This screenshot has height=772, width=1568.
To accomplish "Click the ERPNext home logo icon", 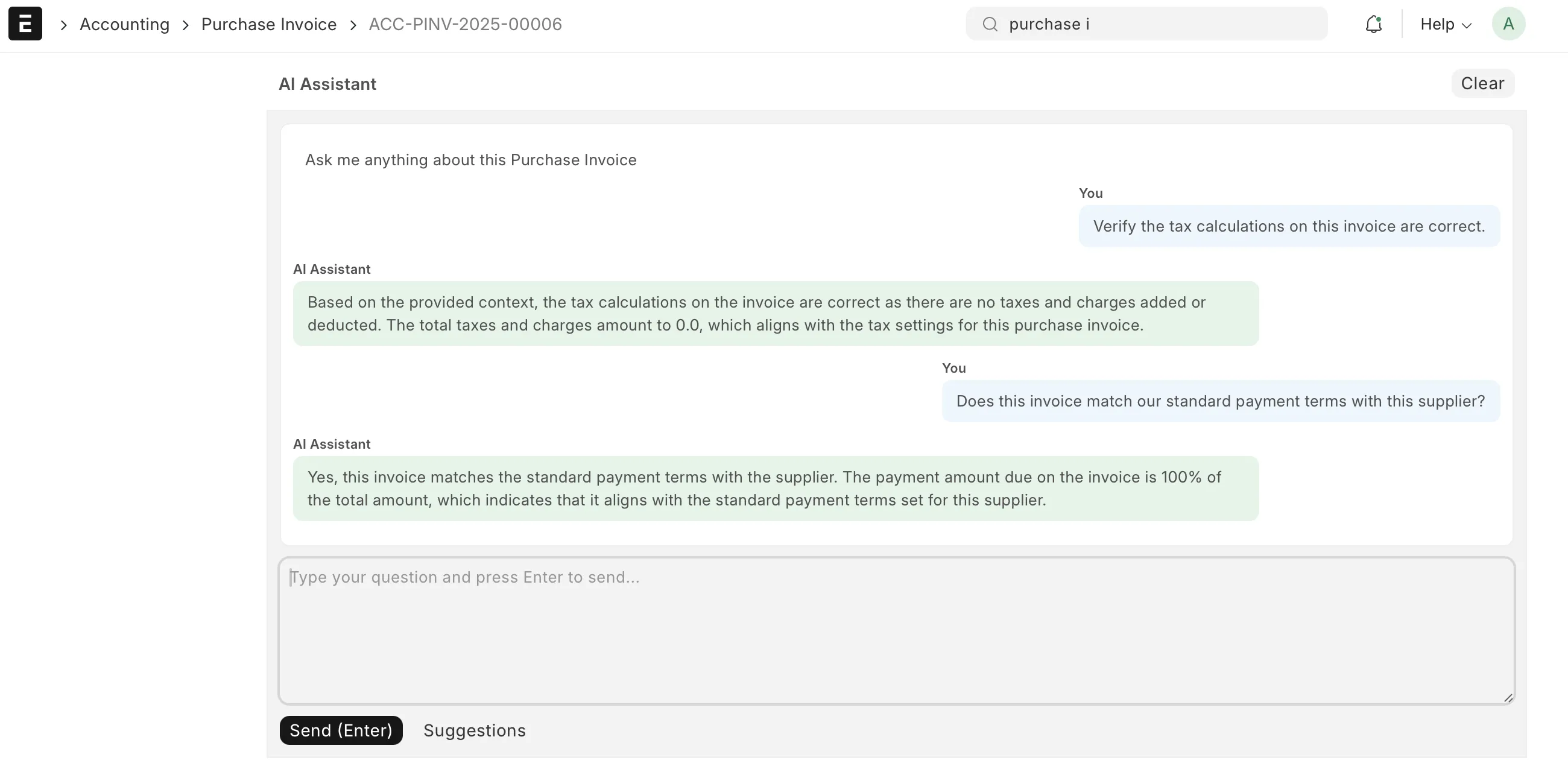I will coord(25,24).
